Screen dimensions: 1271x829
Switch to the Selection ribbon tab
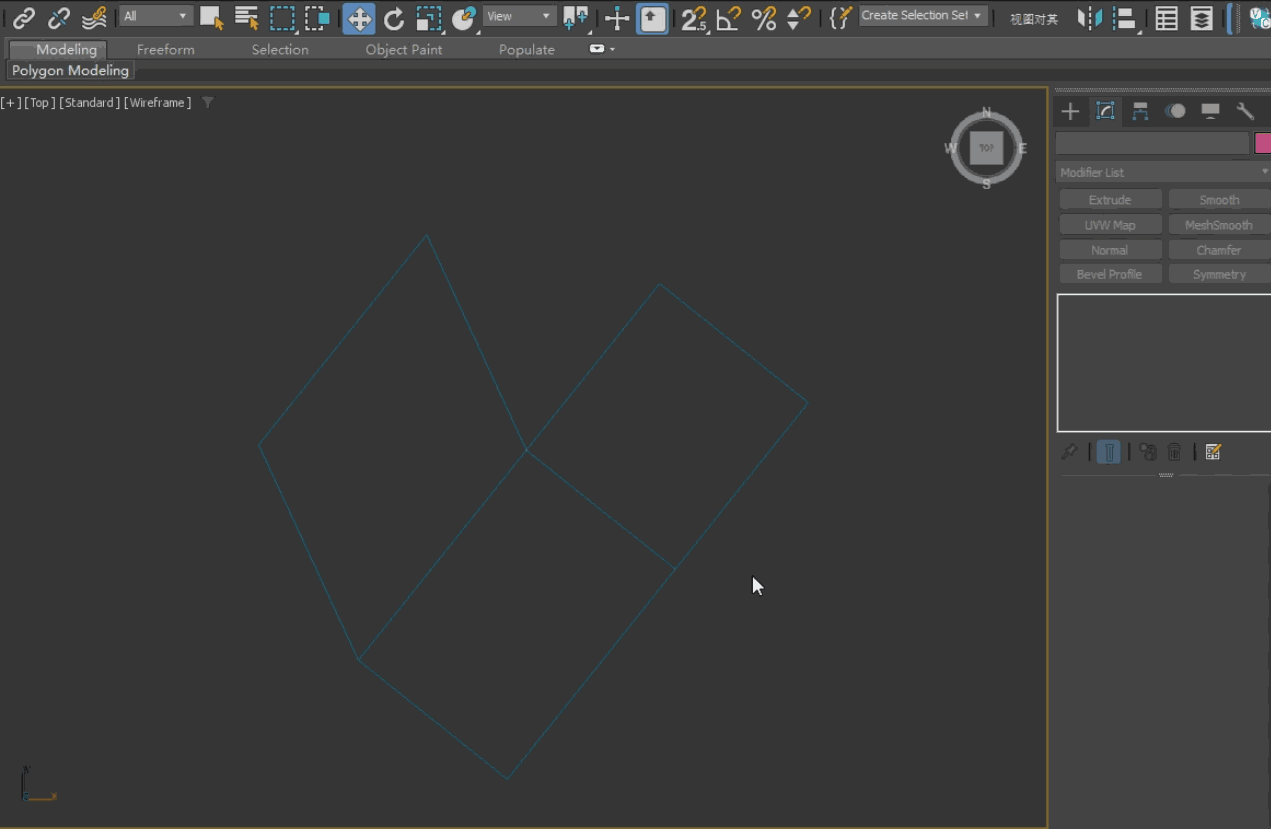pyautogui.click(x=280, y=49)
